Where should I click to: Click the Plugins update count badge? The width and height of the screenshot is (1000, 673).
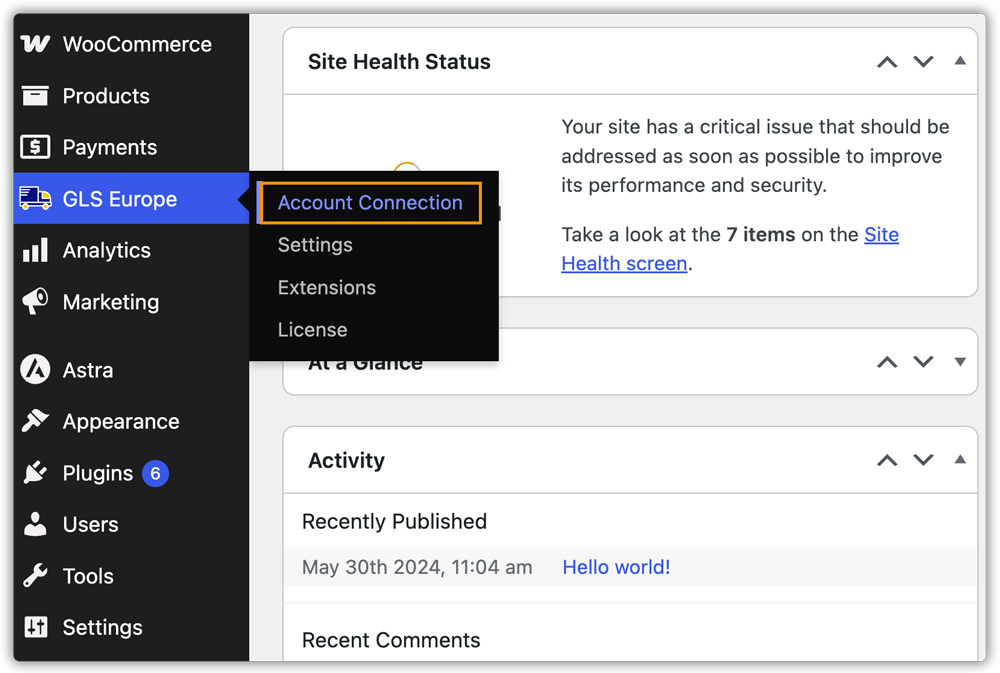155,473
